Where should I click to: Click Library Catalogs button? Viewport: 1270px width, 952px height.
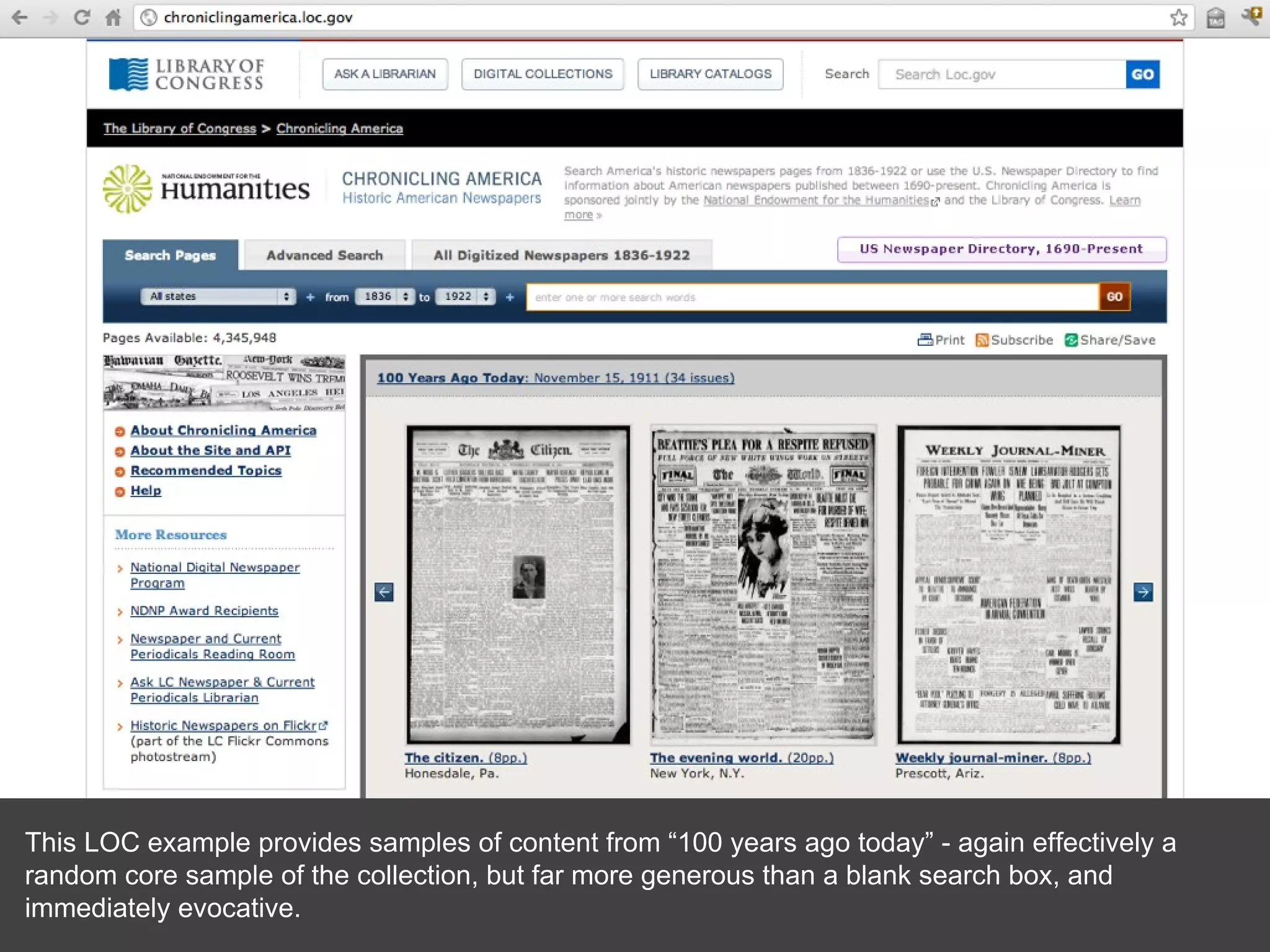[x=711, y=74]
